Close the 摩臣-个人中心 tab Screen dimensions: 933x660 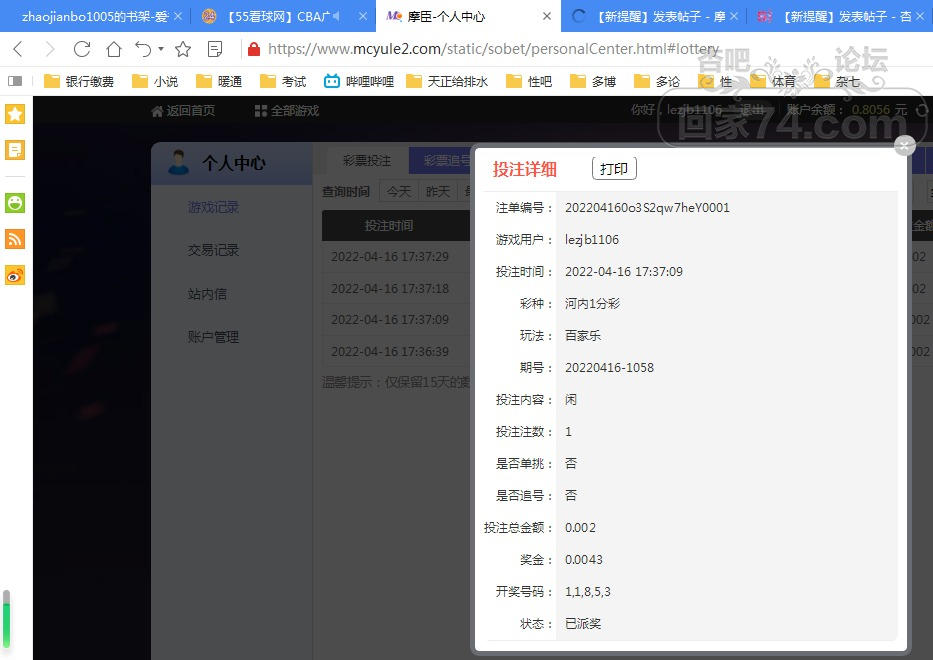547,16
